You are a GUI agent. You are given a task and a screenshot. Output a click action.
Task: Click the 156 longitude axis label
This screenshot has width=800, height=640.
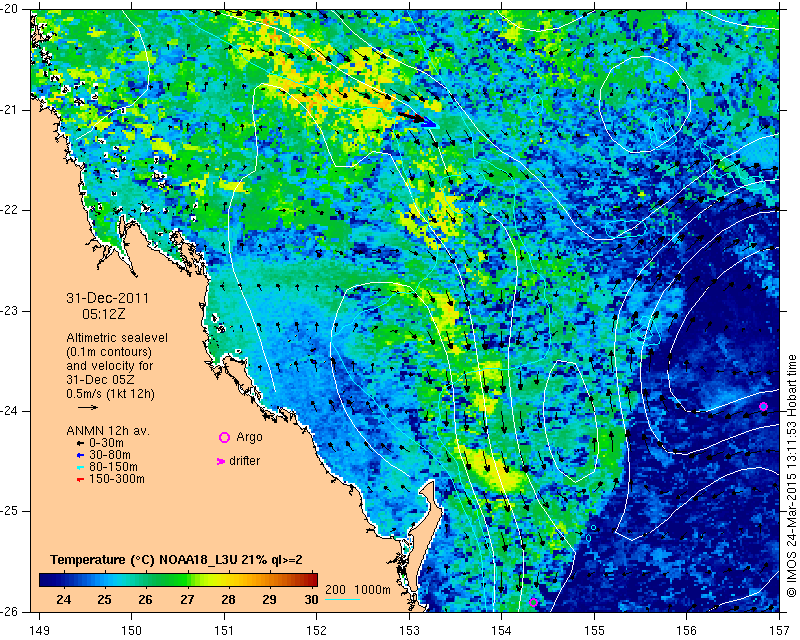coord(687,631)
